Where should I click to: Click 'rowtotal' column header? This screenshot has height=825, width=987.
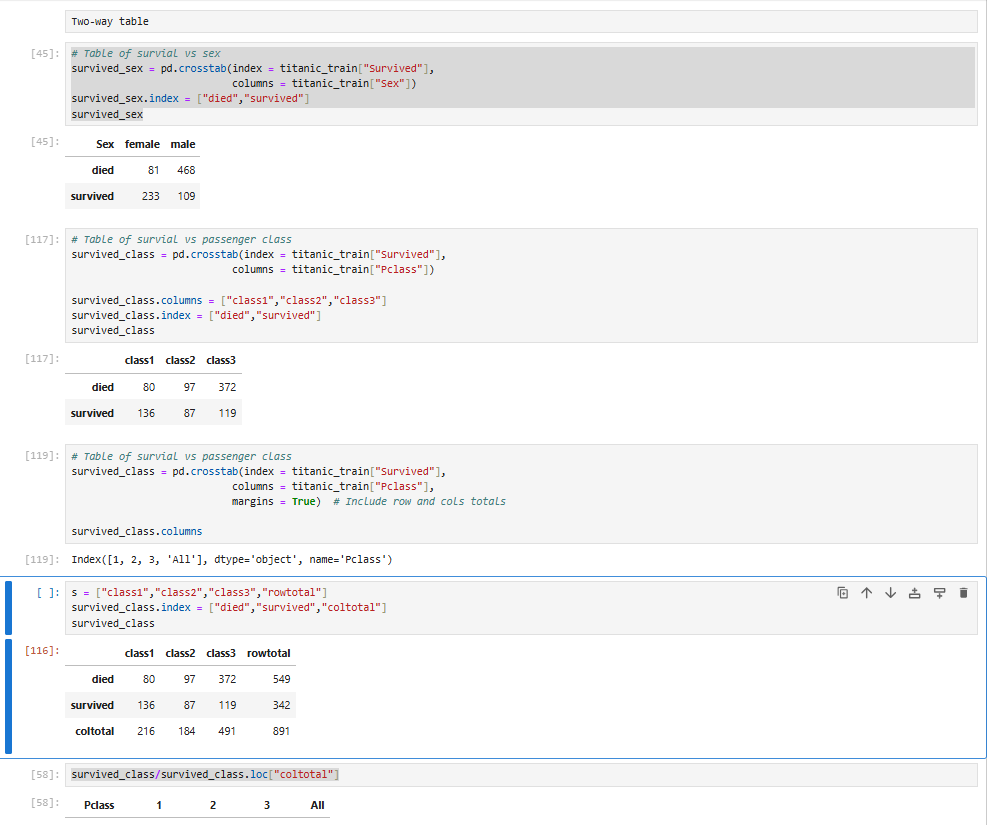(269, 653)
